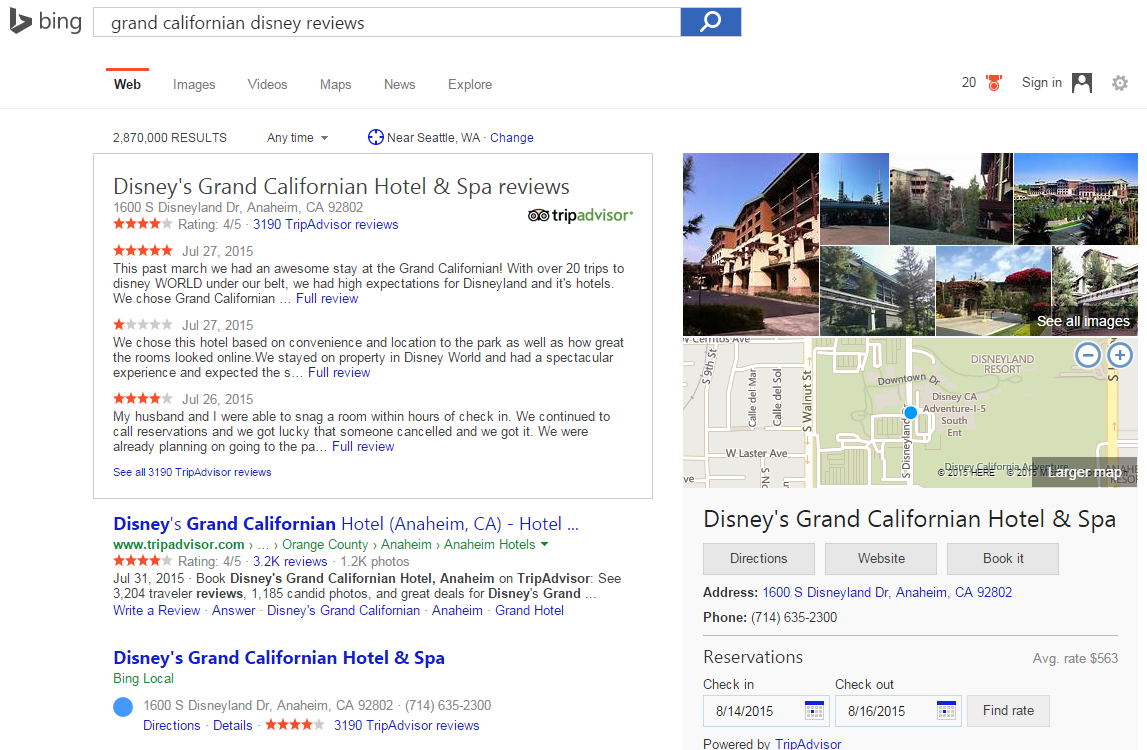1147x750 pixels.
Task: Zoom in on the map
Action: (1120, 355)
